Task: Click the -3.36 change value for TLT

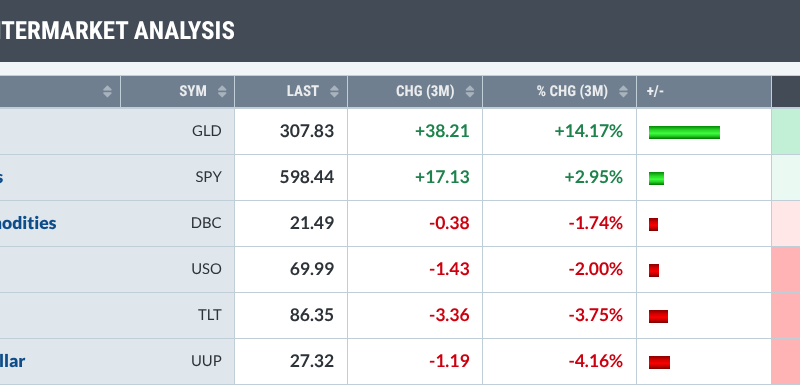Action: (x=449, y=315)
